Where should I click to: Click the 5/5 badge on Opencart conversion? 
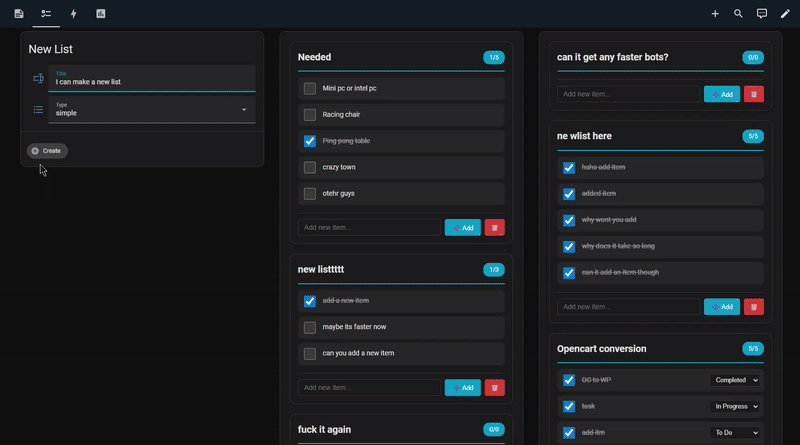(x=753, y=349)
